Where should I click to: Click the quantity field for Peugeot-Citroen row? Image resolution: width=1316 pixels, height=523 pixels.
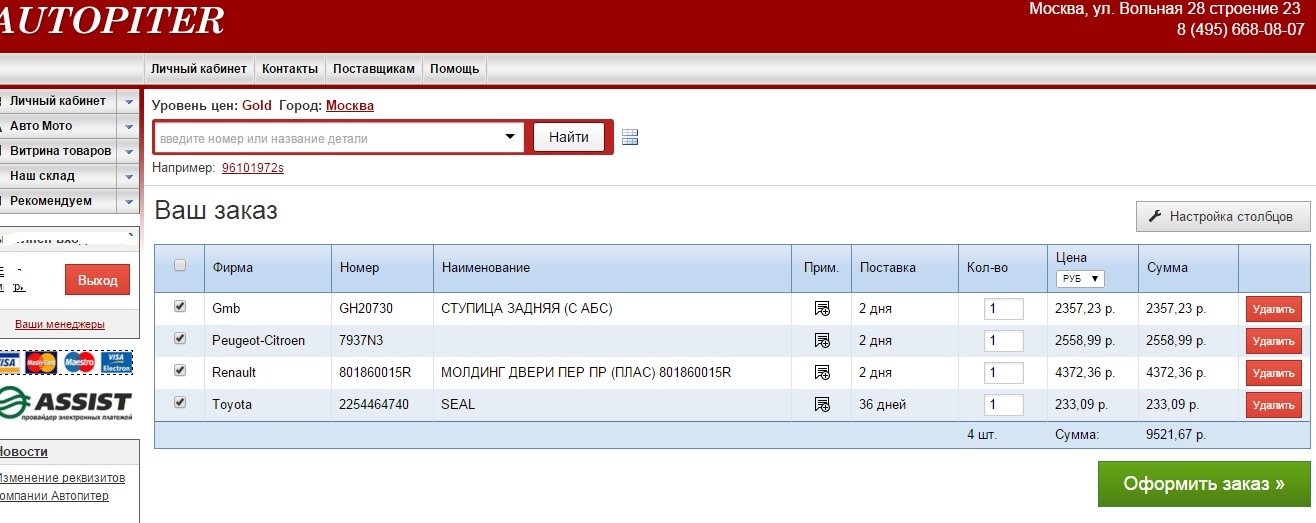1004,341
